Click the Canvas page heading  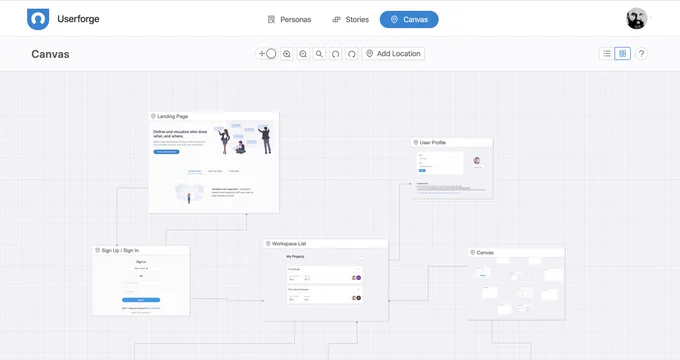tap(50, 54)
